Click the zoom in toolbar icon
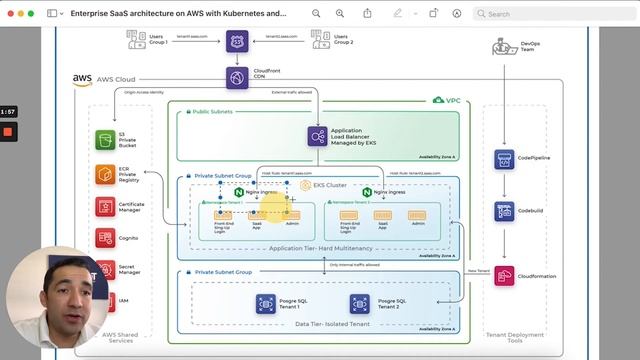 340,13
